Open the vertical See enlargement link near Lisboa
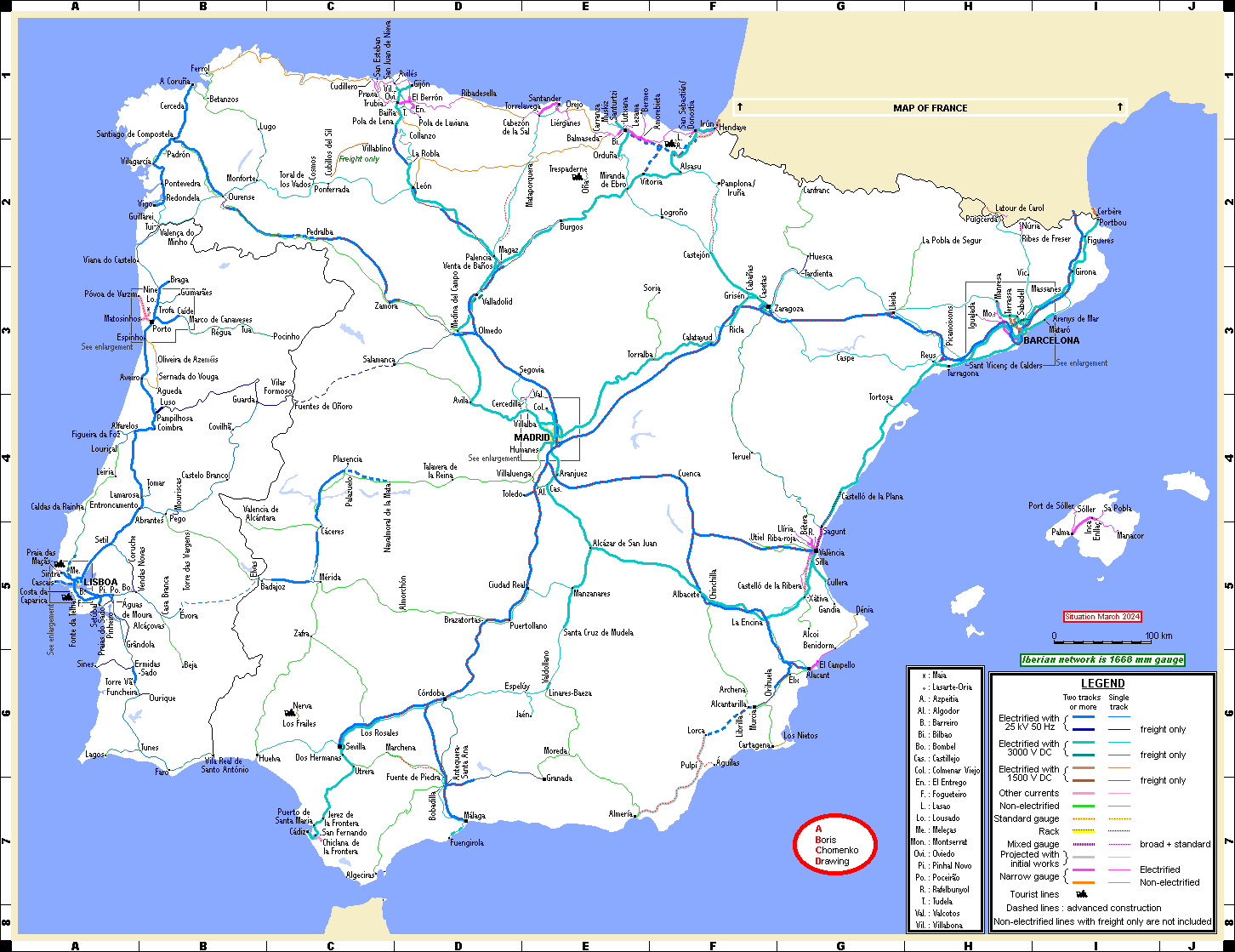 50,629
